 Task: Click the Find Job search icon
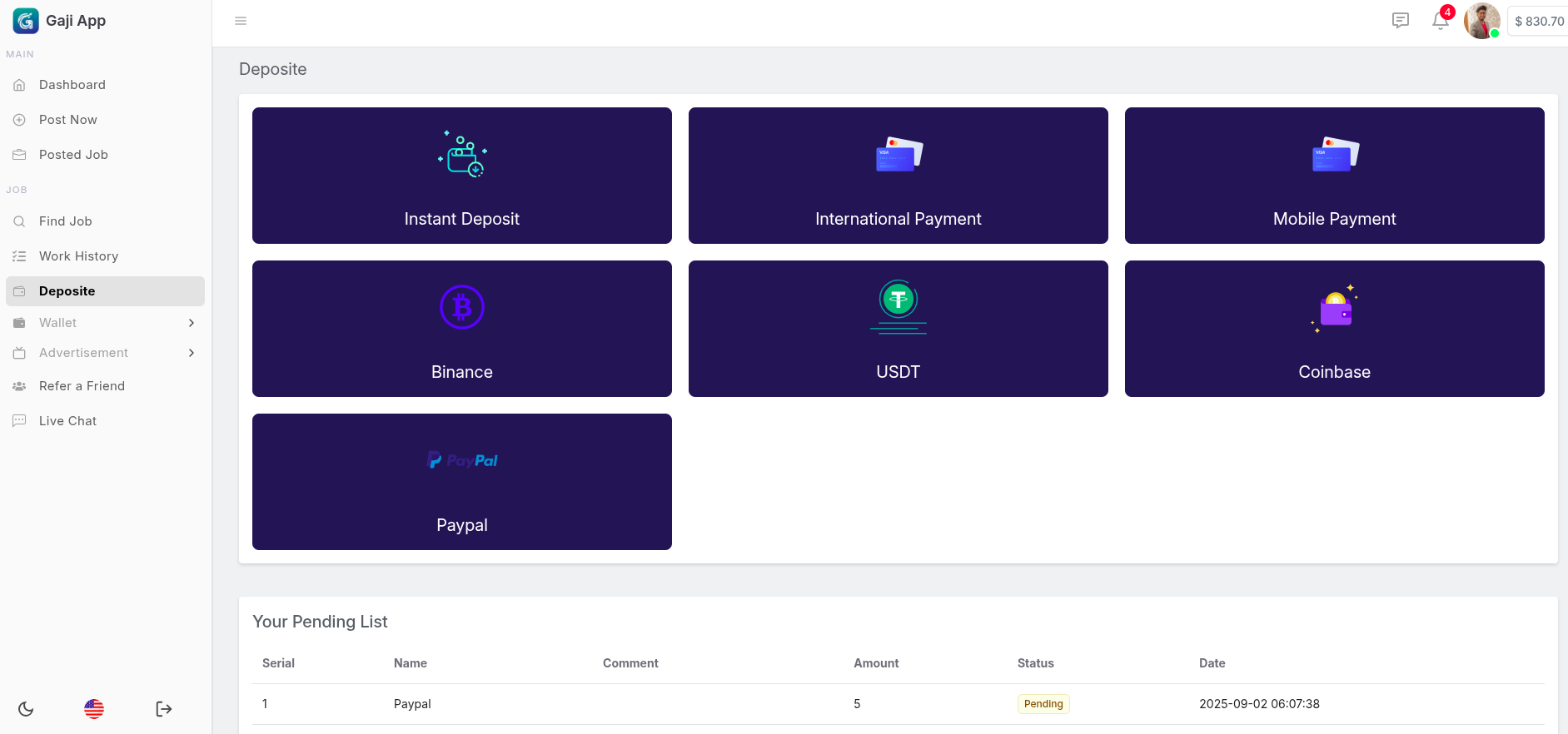(x=19, y=221)
